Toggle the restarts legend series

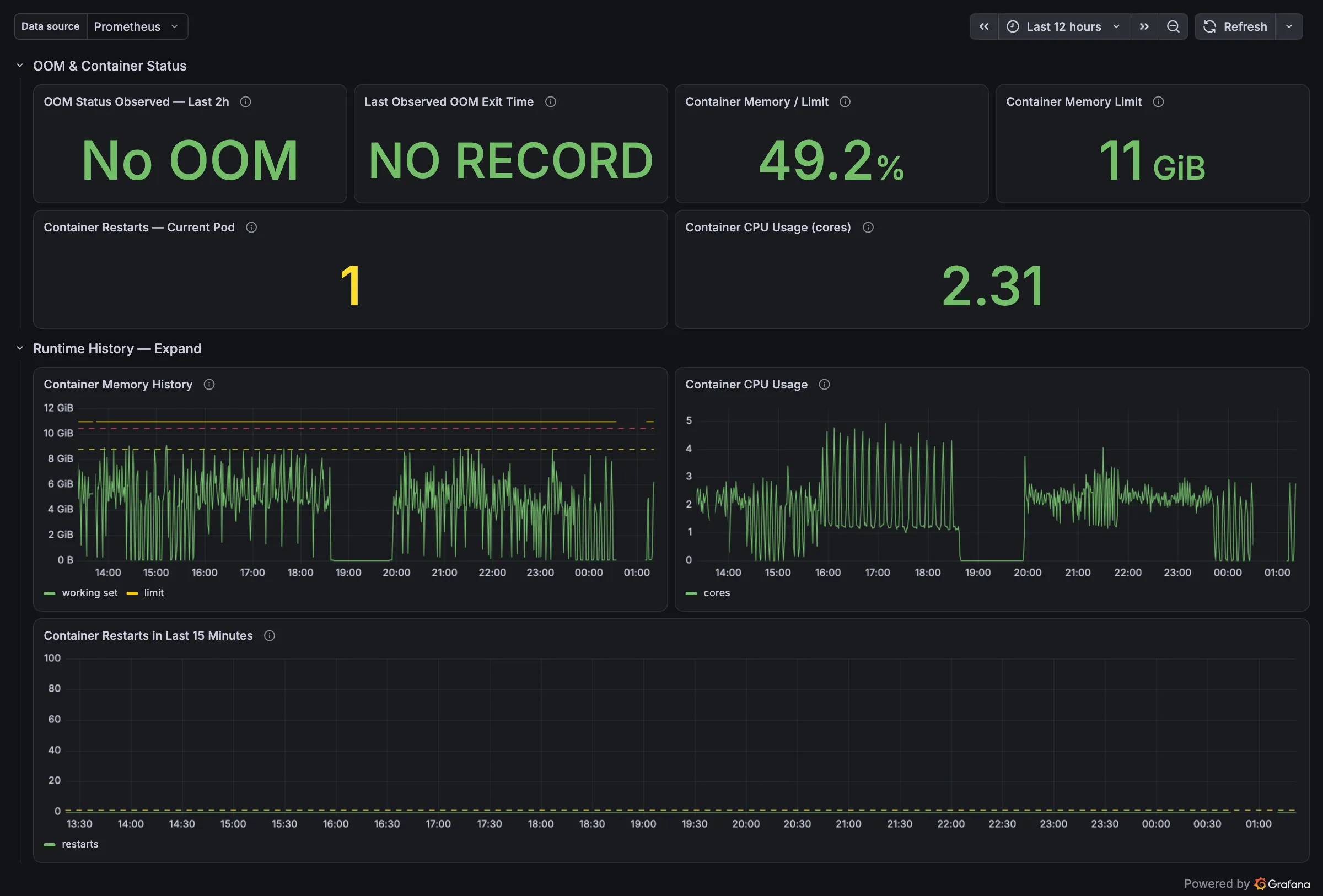pyautogui.click(x=80, y=844)
